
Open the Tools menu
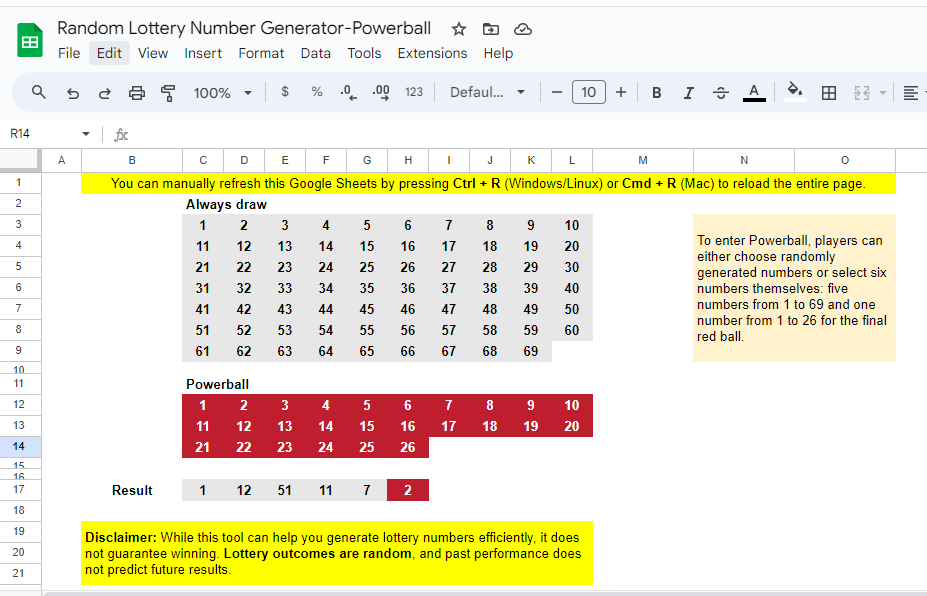point(364,53)
